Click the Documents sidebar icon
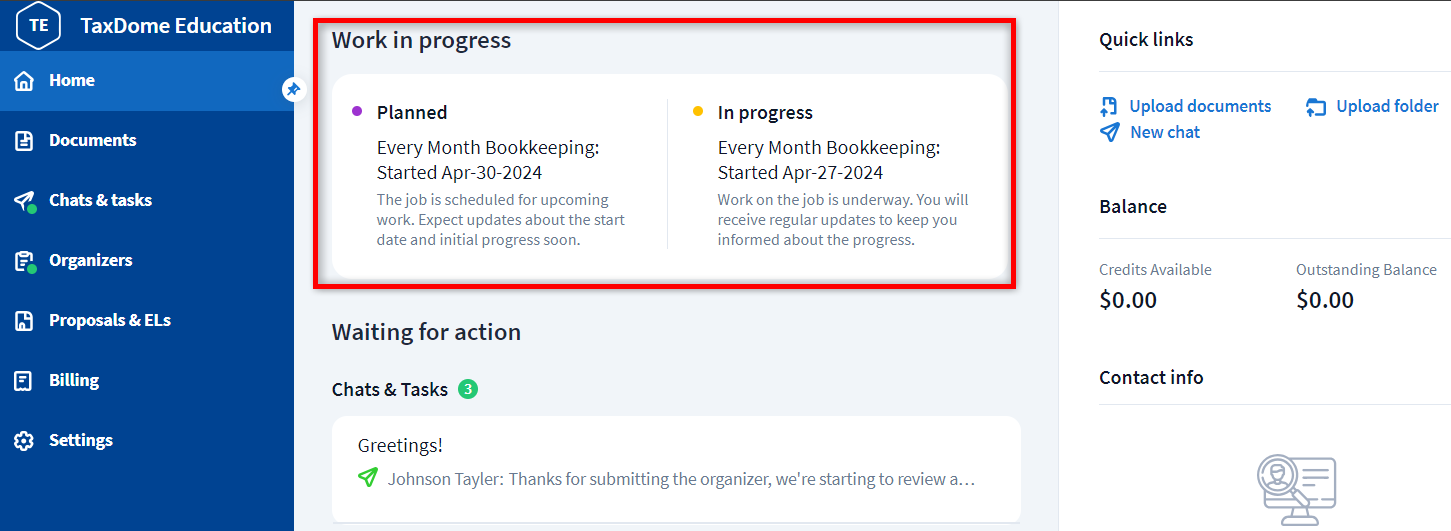This screenshot has height=531, width=1451. tap(24, 141)
